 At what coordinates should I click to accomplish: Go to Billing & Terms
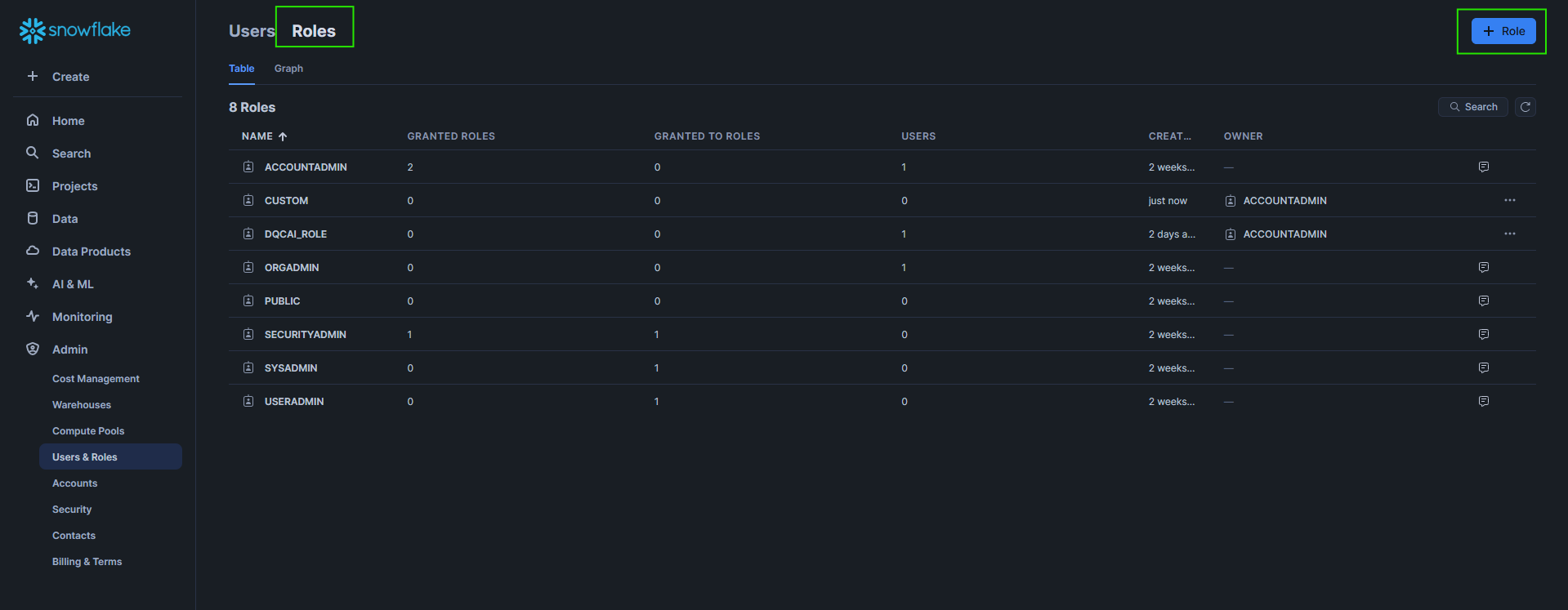(x=87, y=562)
